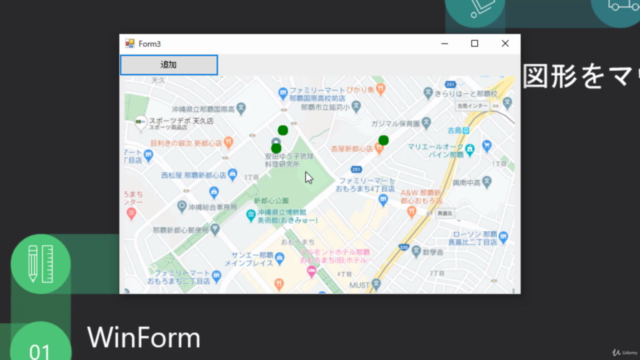The width and height of the screenshot is (640, 360).
Task: Open the スポーツデポ 天久店 marker
Action: (x=140, y=122)
